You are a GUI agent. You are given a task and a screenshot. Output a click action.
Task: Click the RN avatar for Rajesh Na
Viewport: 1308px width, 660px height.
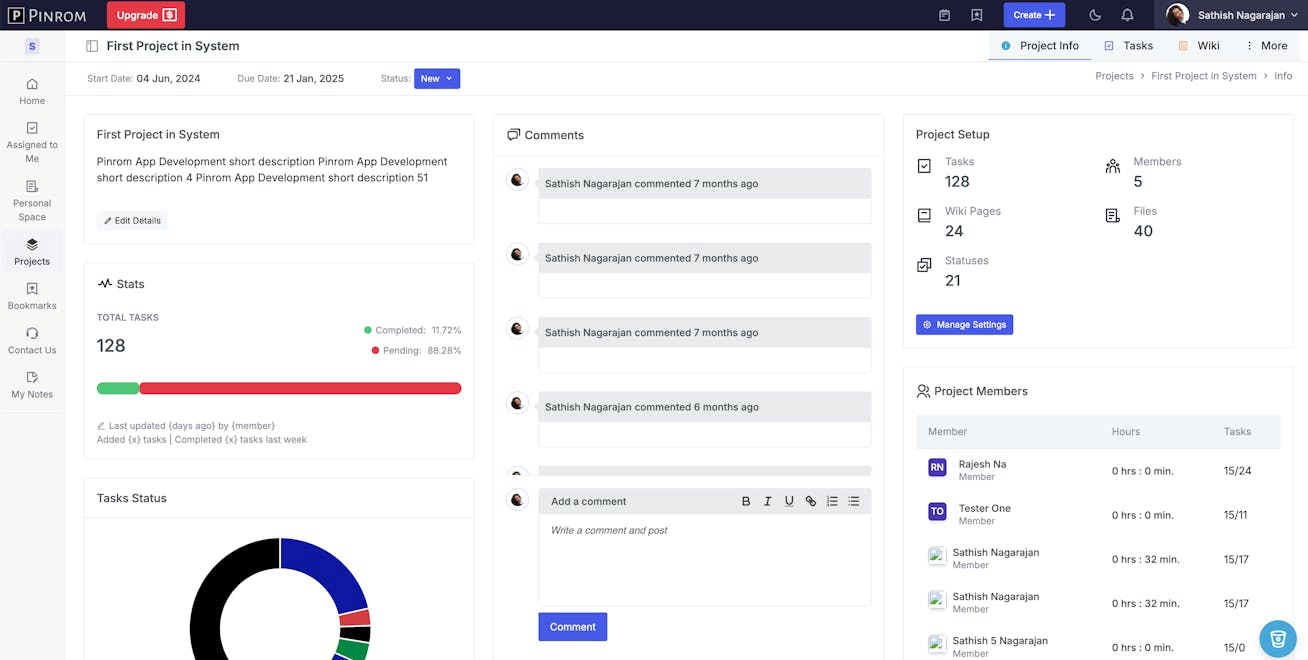[x=937, y=467]
